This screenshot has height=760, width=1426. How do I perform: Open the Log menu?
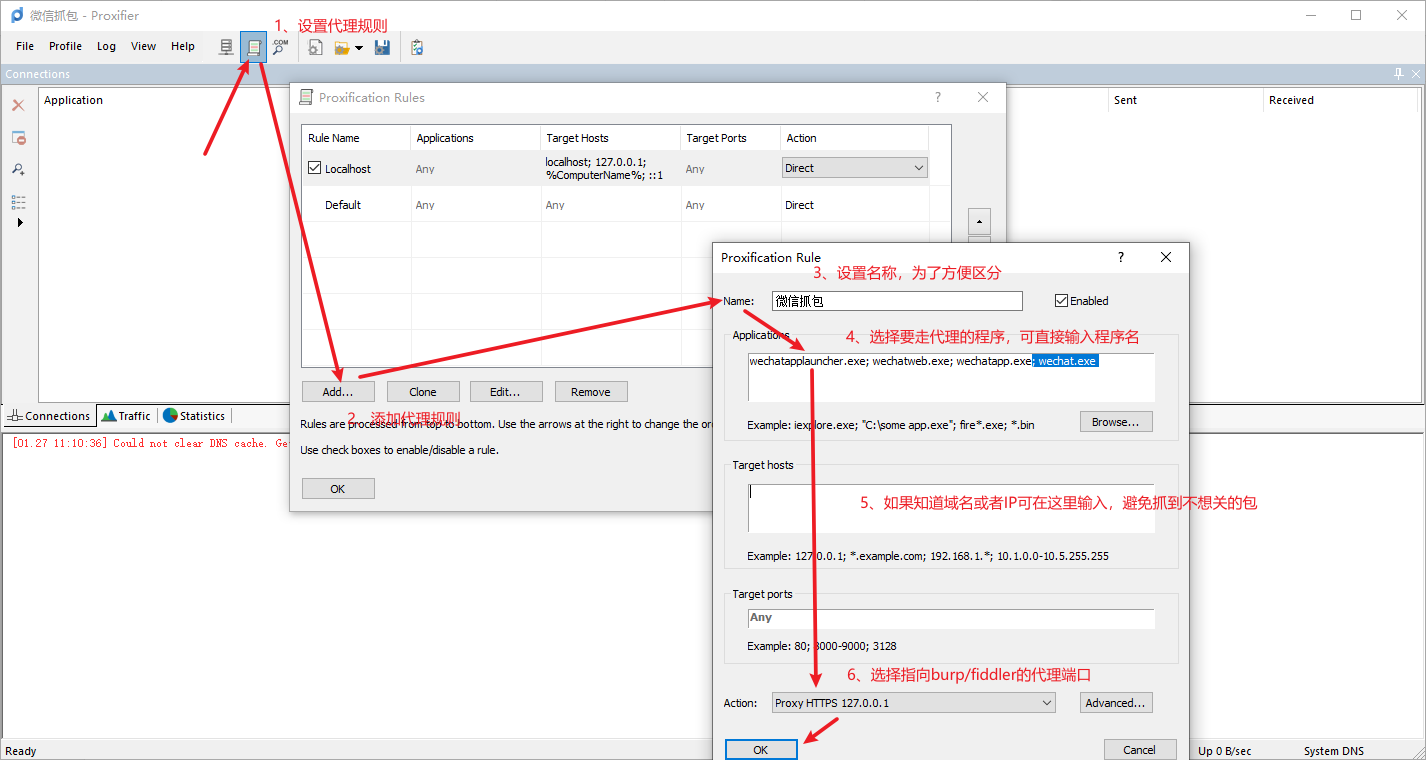click(x=106, y=46)
